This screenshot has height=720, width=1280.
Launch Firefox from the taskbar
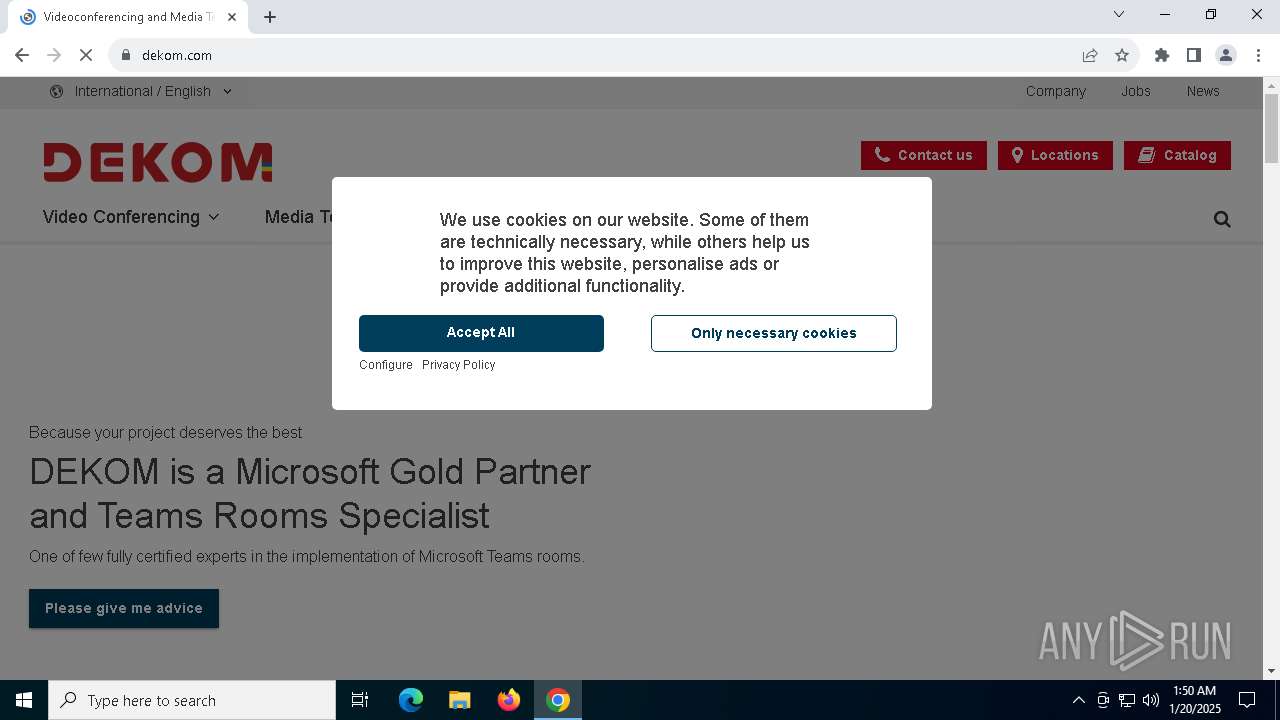click(509, 700)
